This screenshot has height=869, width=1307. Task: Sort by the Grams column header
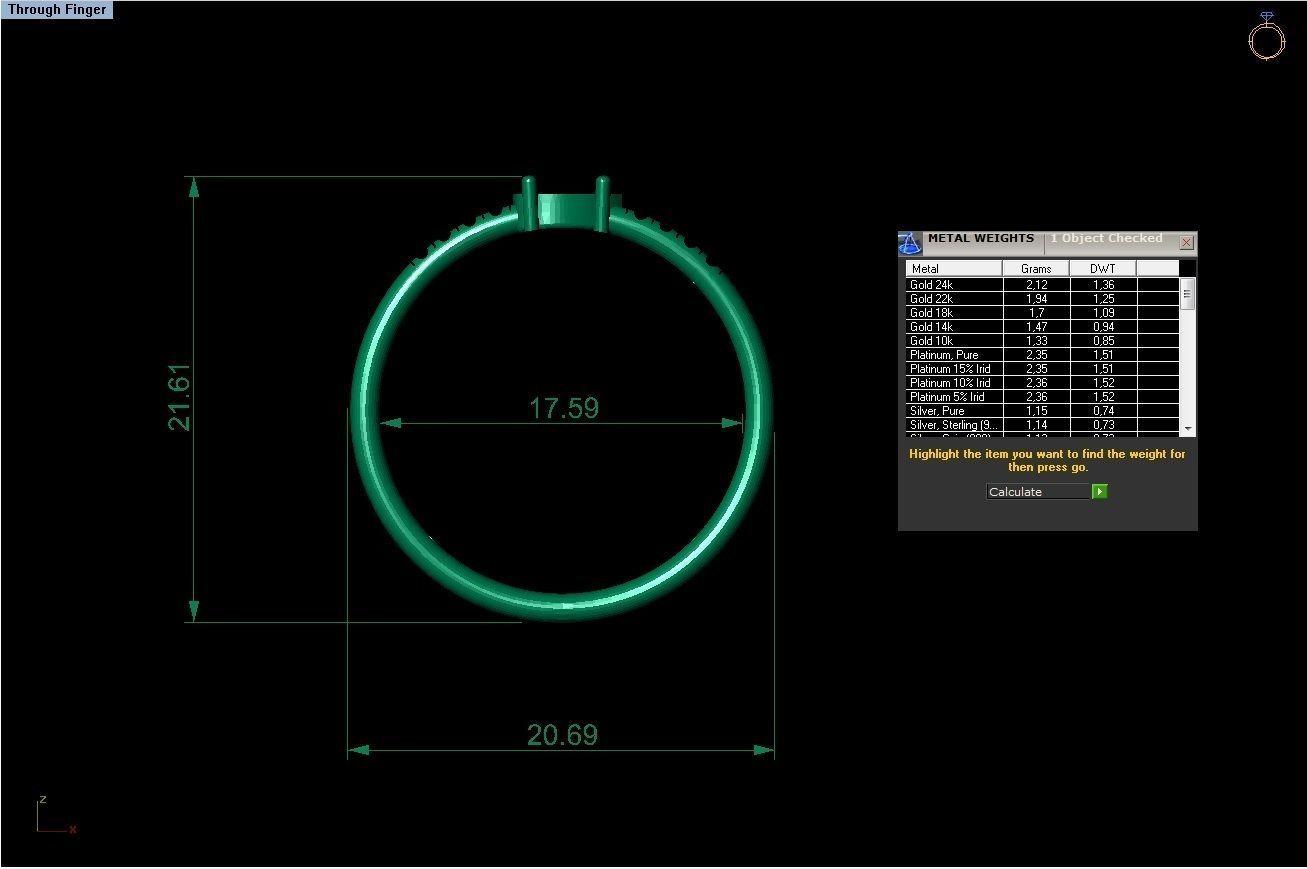[x=1036, y=268]
